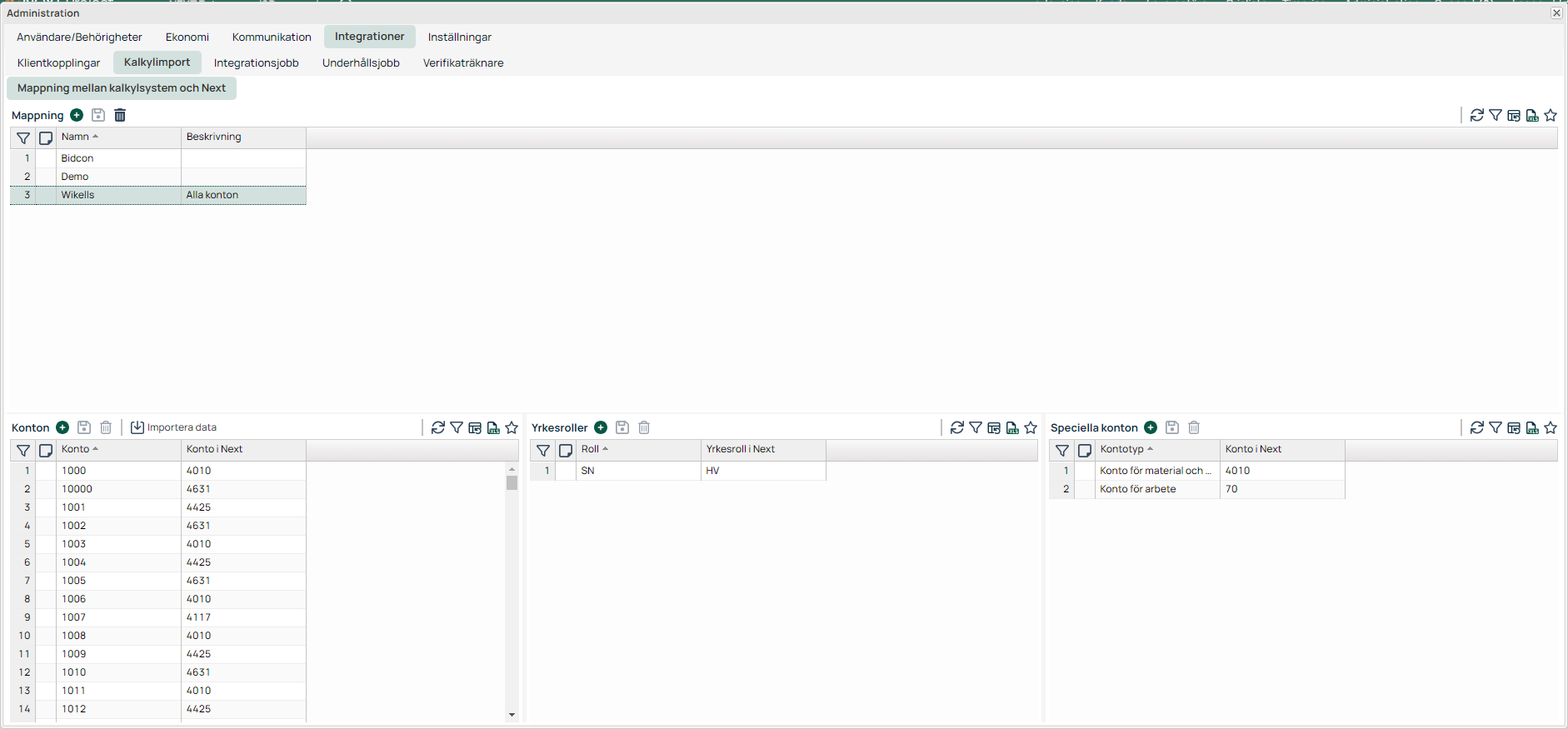The width and height of the screenshot is (1568, 729).
Task: Toggle select-all checkbox in Mappning header
Action: tap(46, 137)
